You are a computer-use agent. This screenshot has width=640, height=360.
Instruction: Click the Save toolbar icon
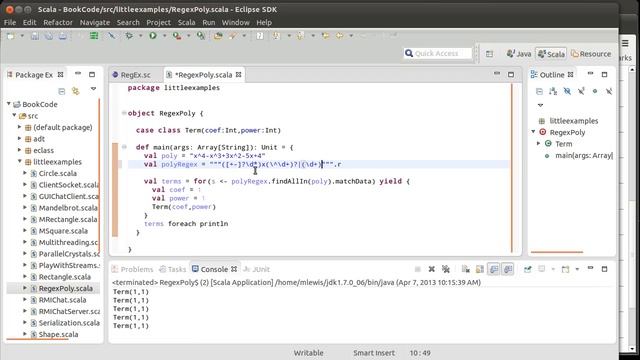point(35,36)
